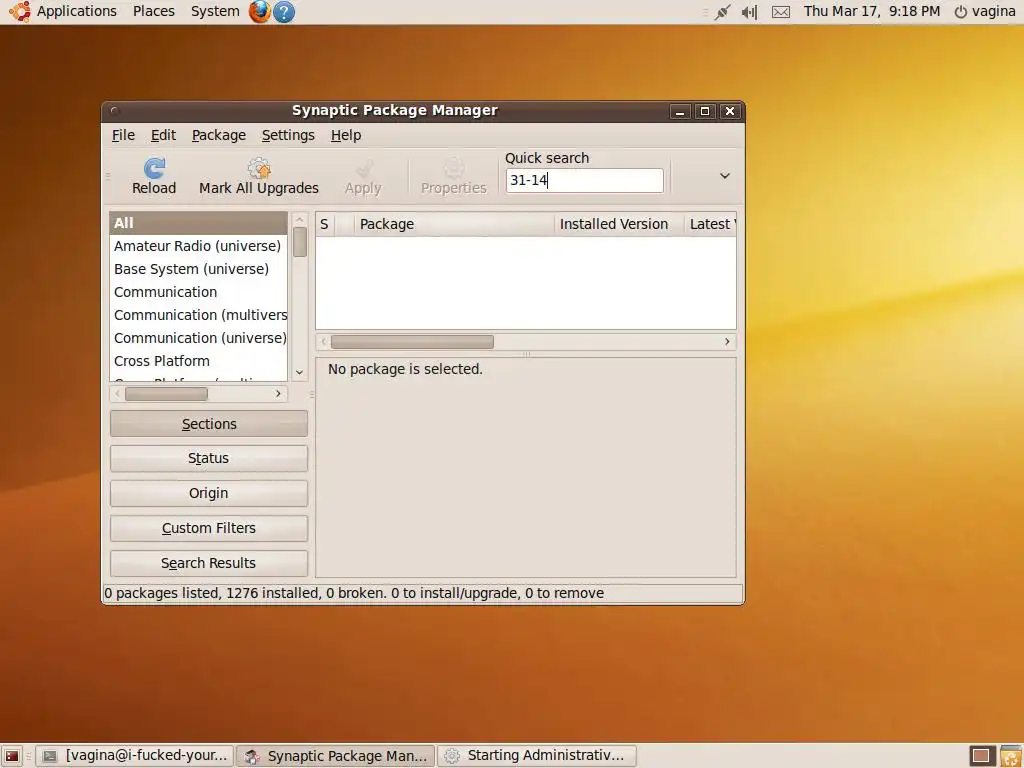The height and width of the screenshot is (768, 1024).
Task: Select Amateur Radio (universe) section
Action: (199, 246)
